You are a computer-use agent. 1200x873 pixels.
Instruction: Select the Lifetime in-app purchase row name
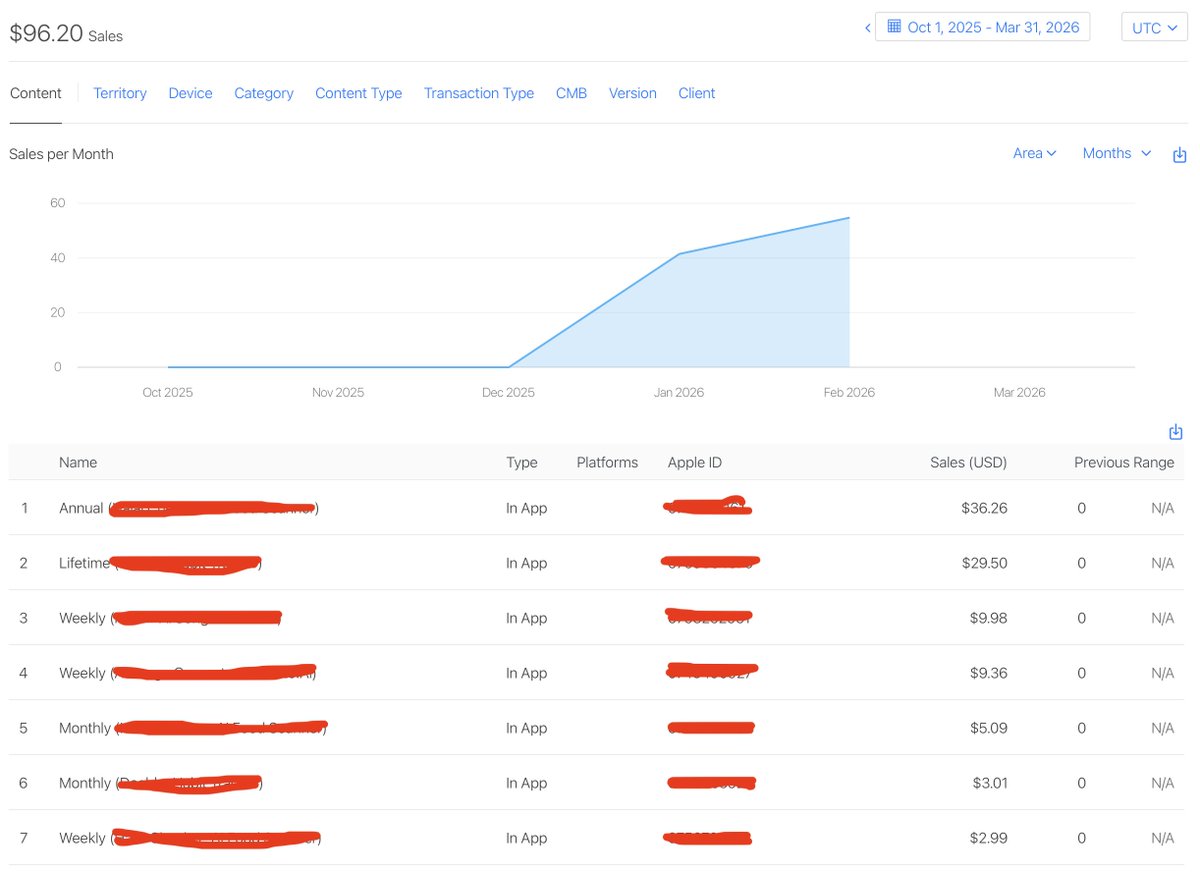click(160, 563)
